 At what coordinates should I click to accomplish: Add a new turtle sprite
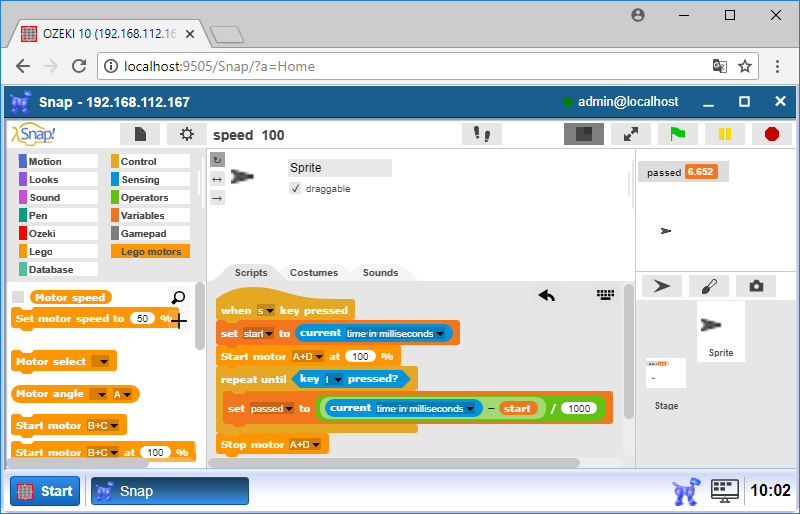pyautogui.click(x=662, y=286)
